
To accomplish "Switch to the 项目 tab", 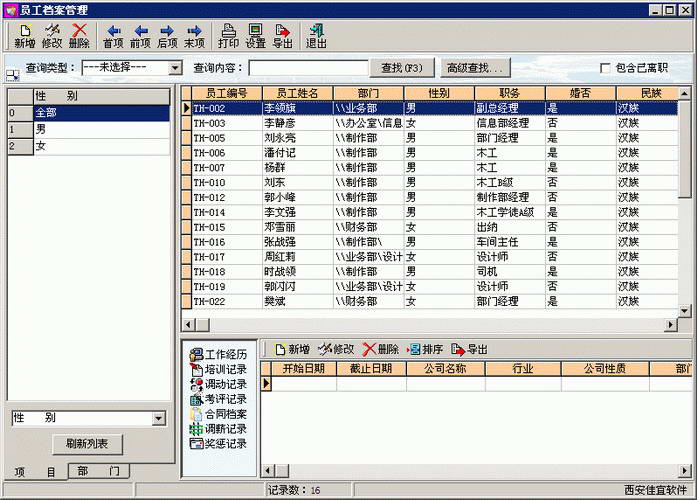I will coord(35,472).
